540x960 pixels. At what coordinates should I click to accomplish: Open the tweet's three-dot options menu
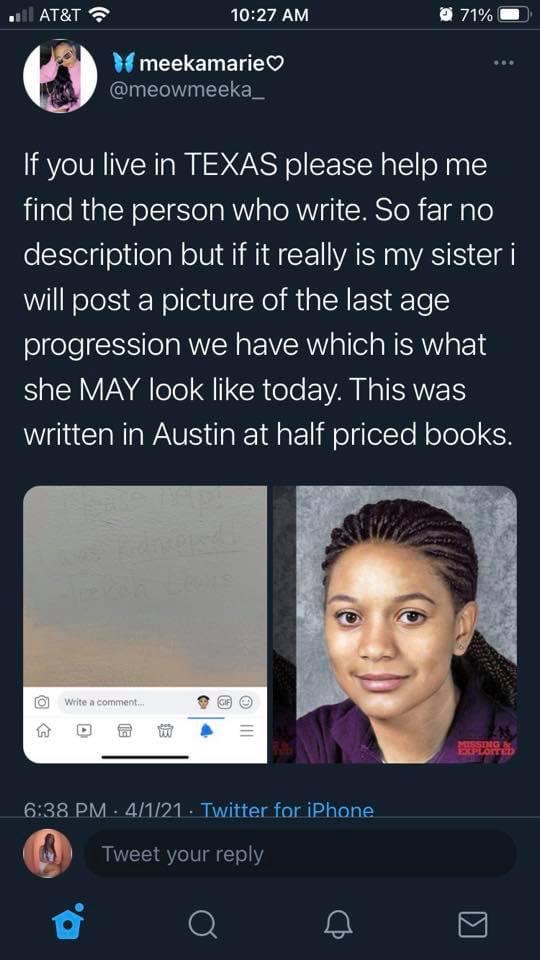[505, 62]
